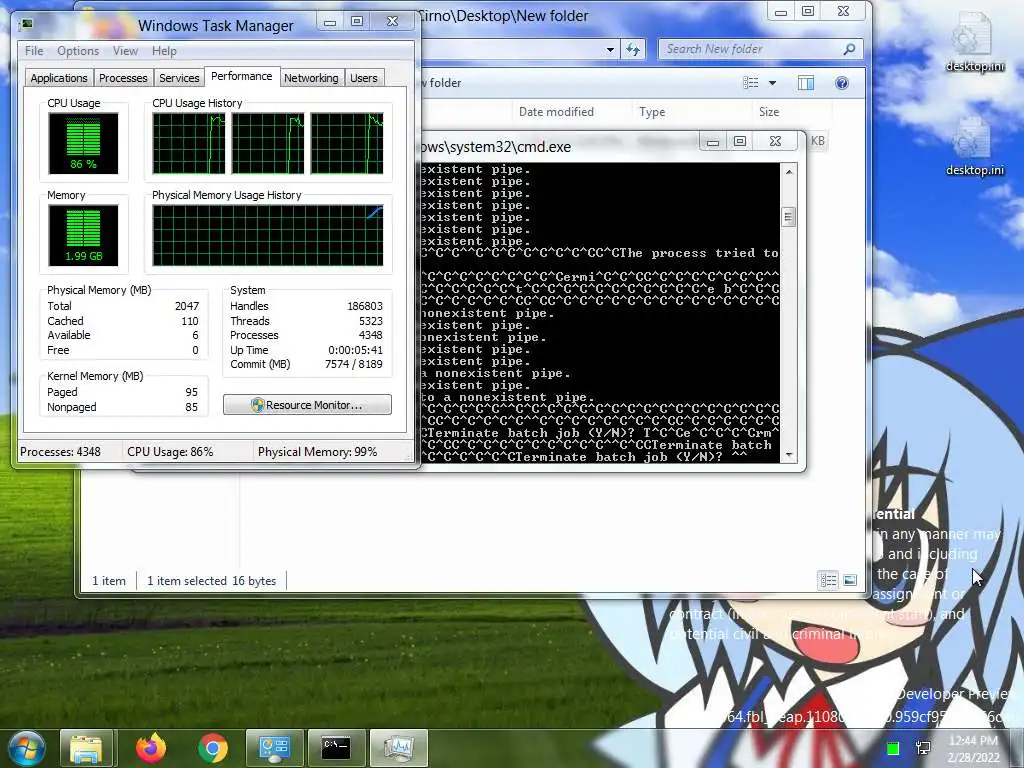The image size is (1024, 768).
Task: Click the Up Time value 0:00:05:41
Action: coord(355,350)
